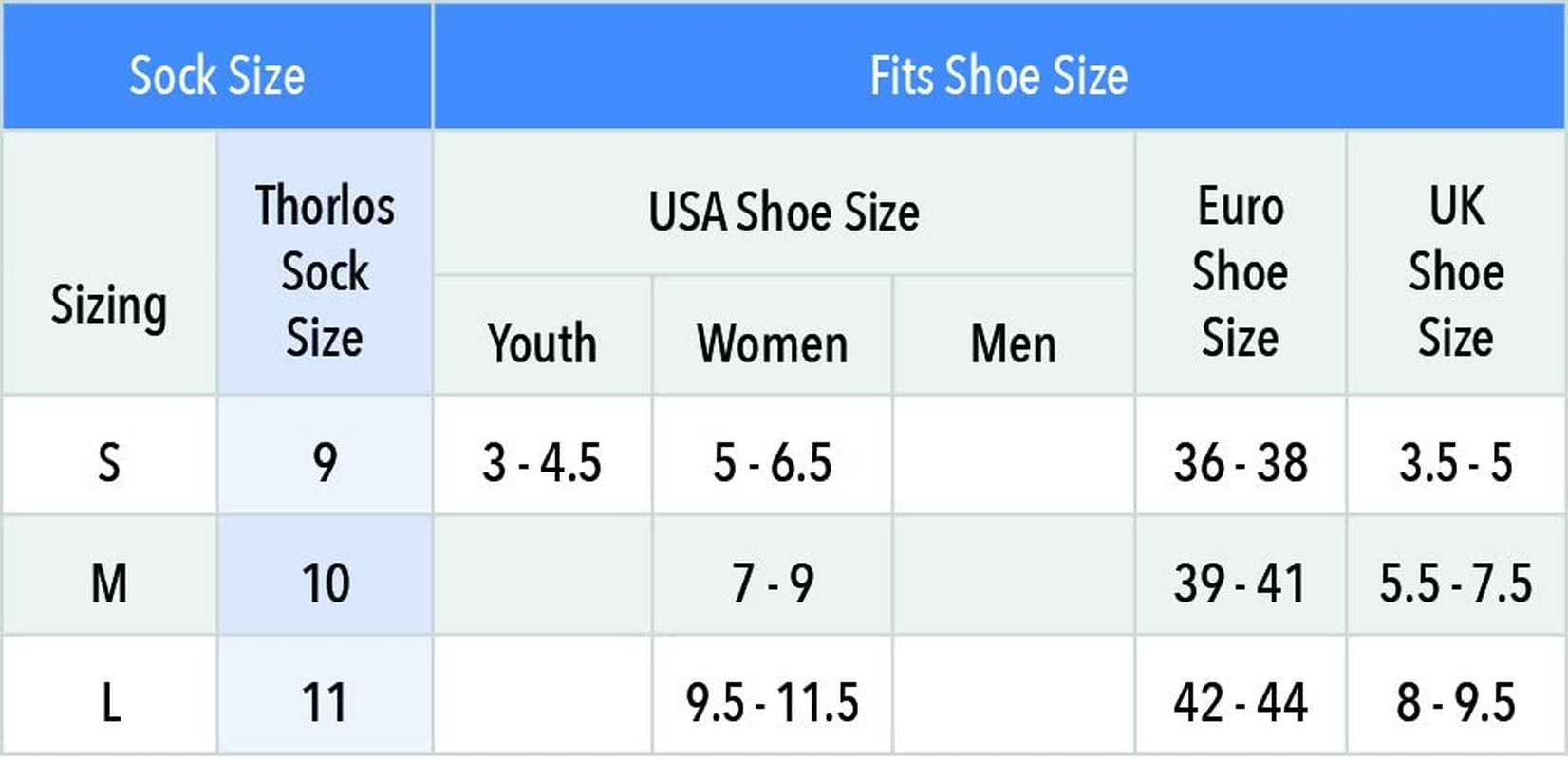This screenshot has height=759, width=1568.
Task: Click the Euro Shoe Size header
Action: 1240,271
